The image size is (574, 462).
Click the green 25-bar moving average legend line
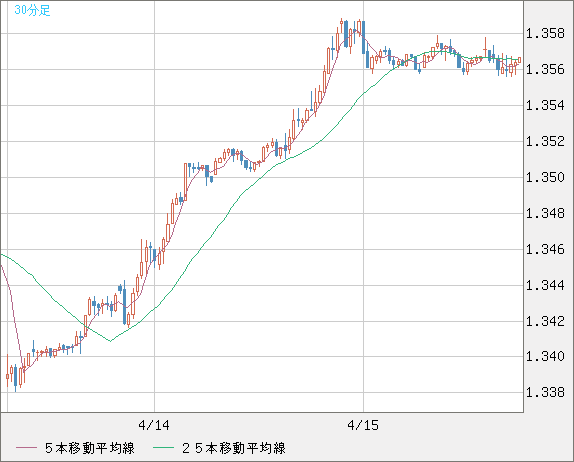point(163,448)
